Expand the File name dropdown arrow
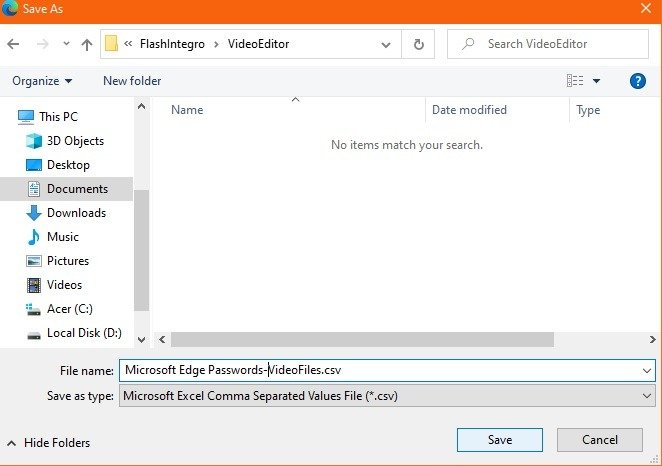This screenshot has height=466, width=662. pyautogui.click(x=646, y=371)
